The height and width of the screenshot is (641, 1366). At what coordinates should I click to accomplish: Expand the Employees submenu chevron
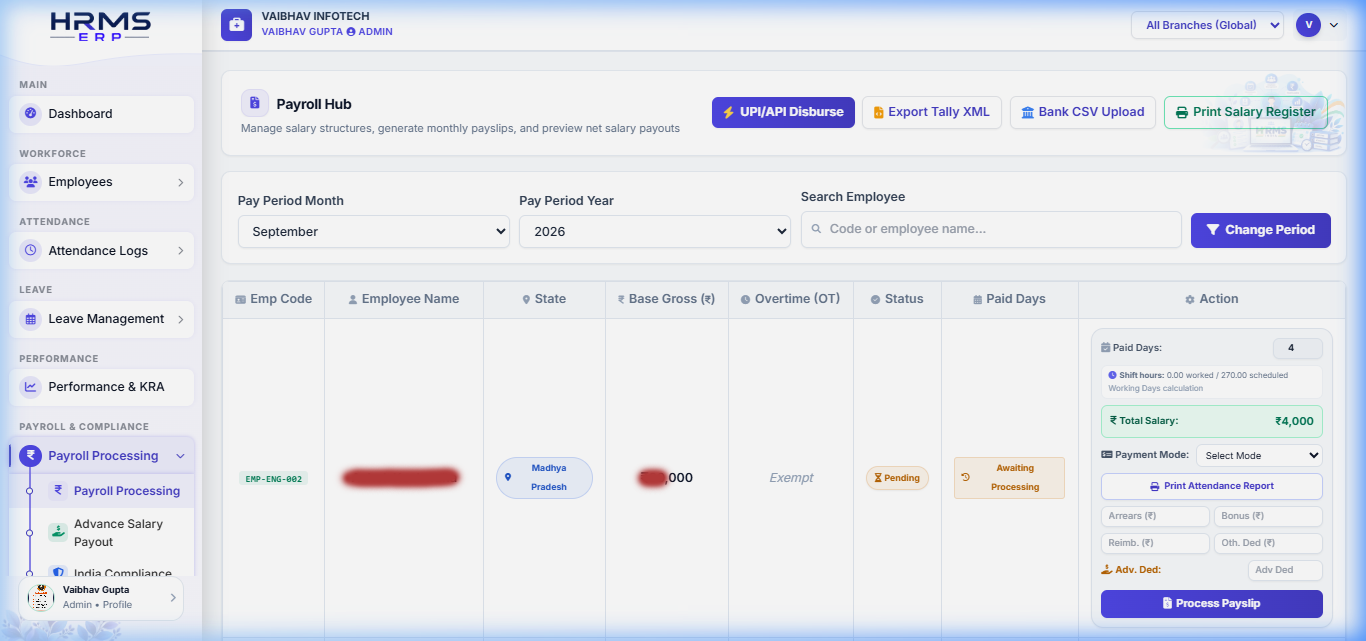pyautogui.click(x=180, y=183)
